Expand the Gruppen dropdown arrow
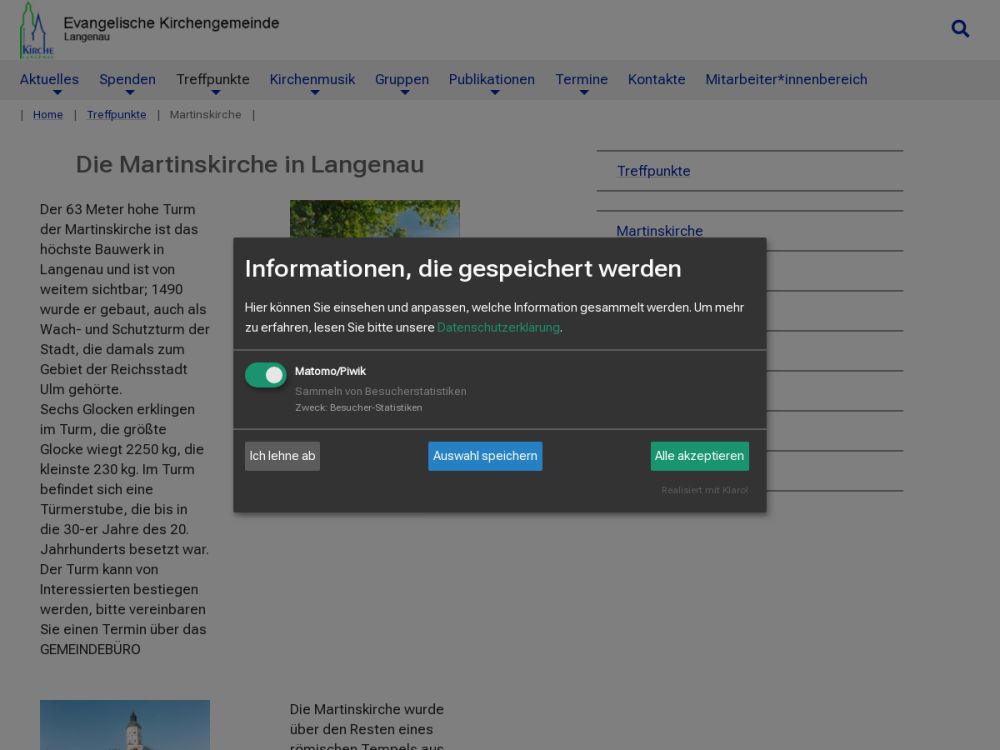1000x750 pixels. 403,93
